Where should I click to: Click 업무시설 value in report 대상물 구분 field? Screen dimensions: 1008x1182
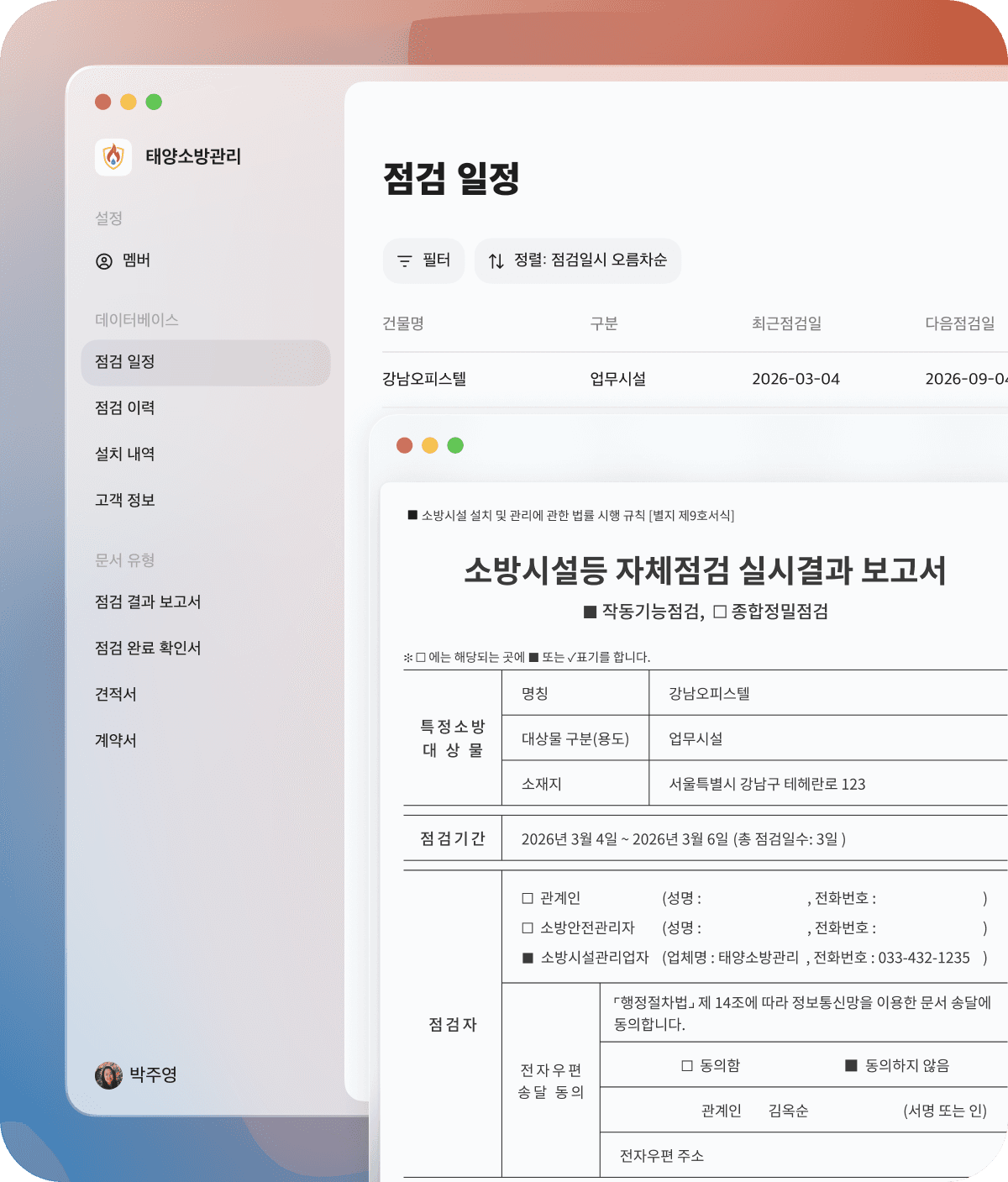tap(696, 739)
